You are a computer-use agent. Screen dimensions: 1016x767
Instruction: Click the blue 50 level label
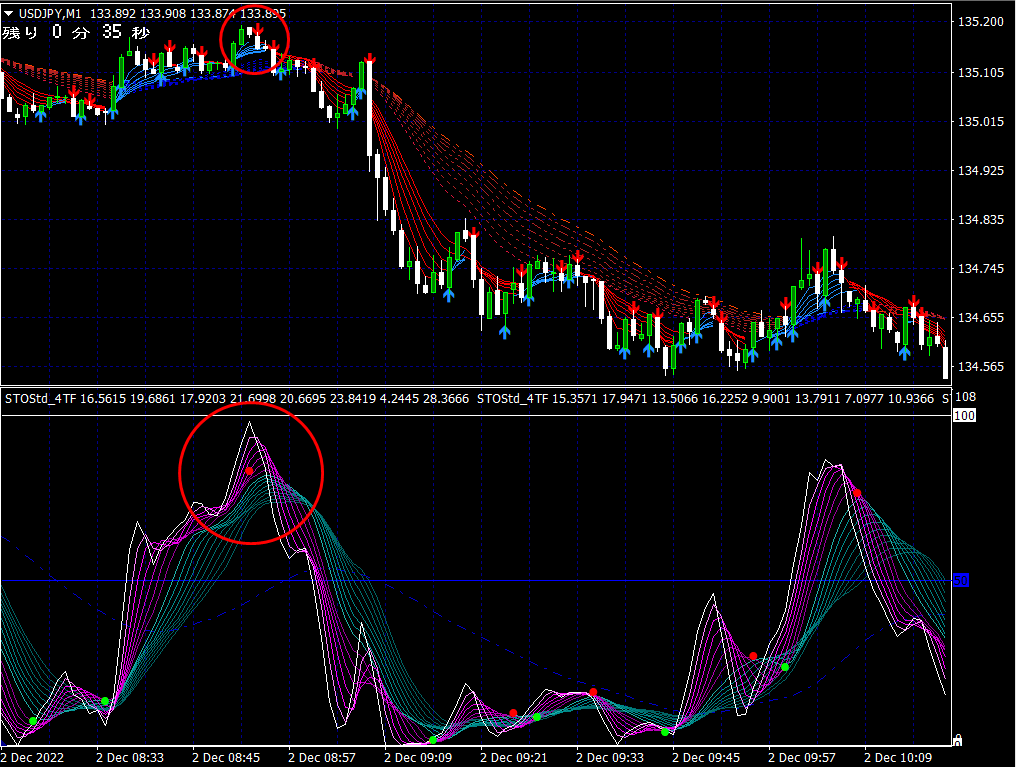click(x=961, y=580)
